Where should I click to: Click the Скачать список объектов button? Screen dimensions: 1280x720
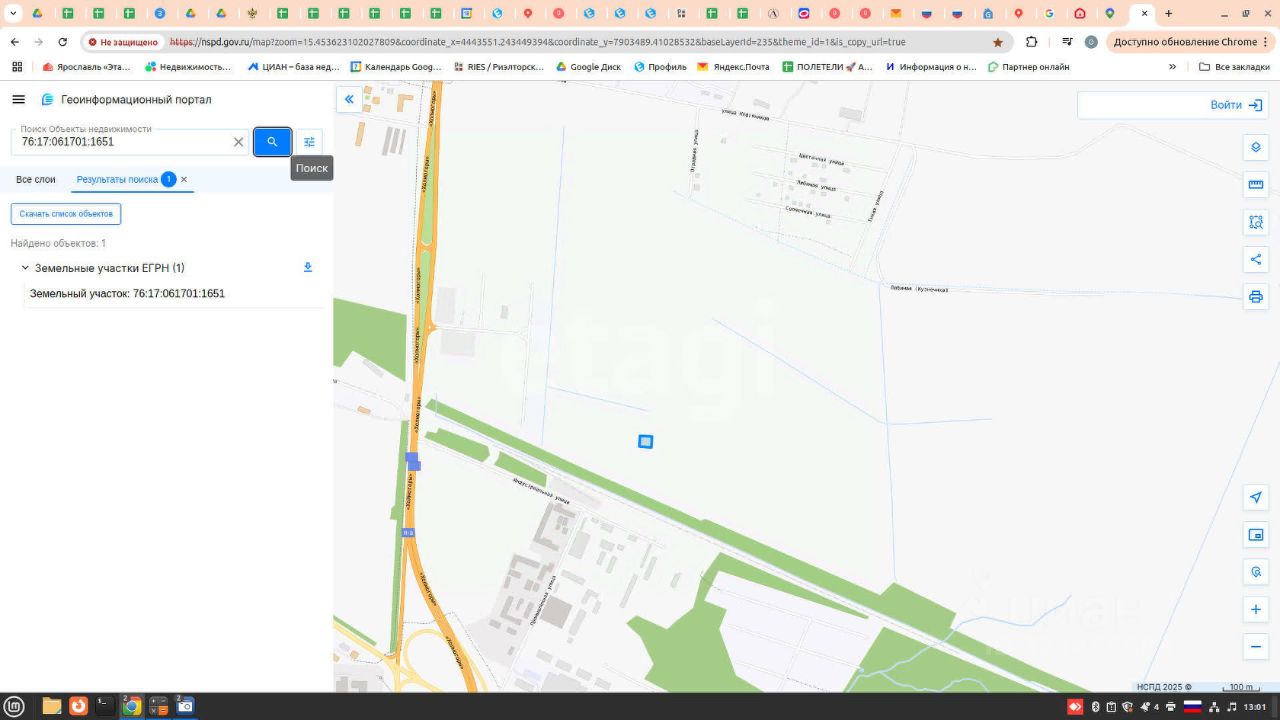(x=66, y=214)
